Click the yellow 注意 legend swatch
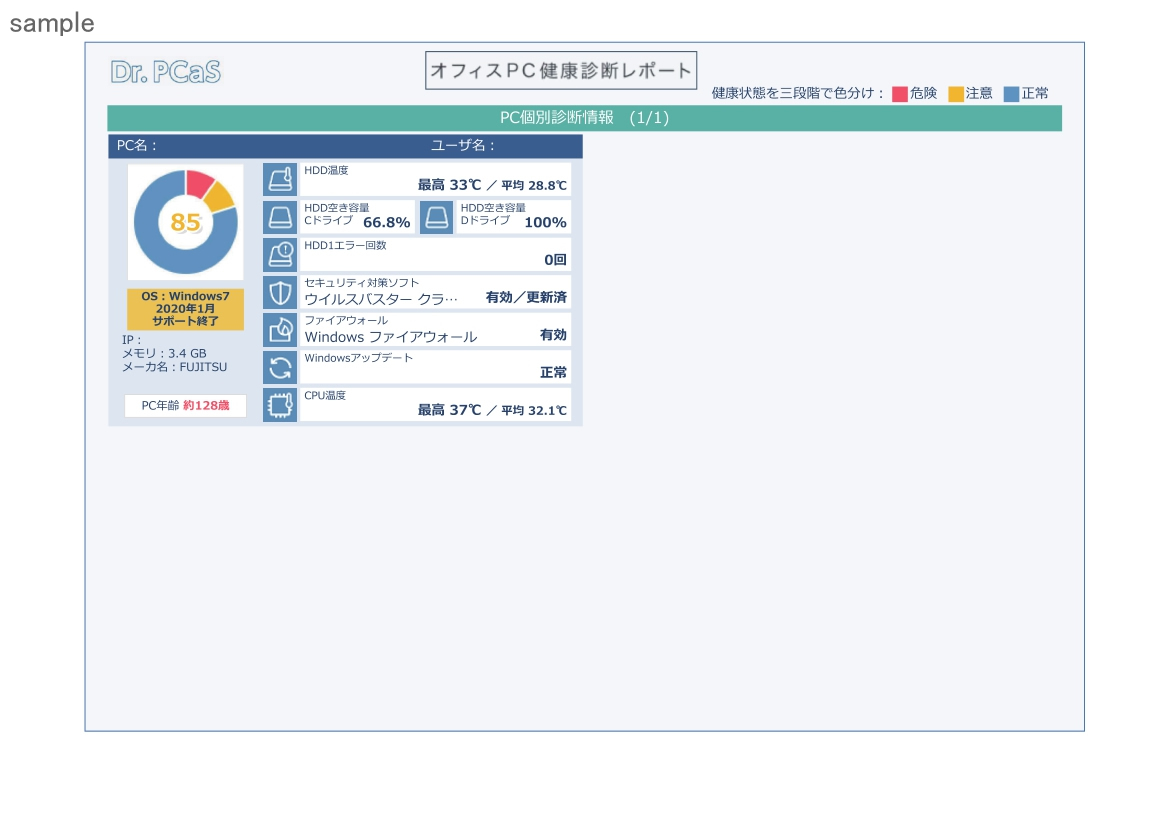1170x827 pixels. click(956, 94)
